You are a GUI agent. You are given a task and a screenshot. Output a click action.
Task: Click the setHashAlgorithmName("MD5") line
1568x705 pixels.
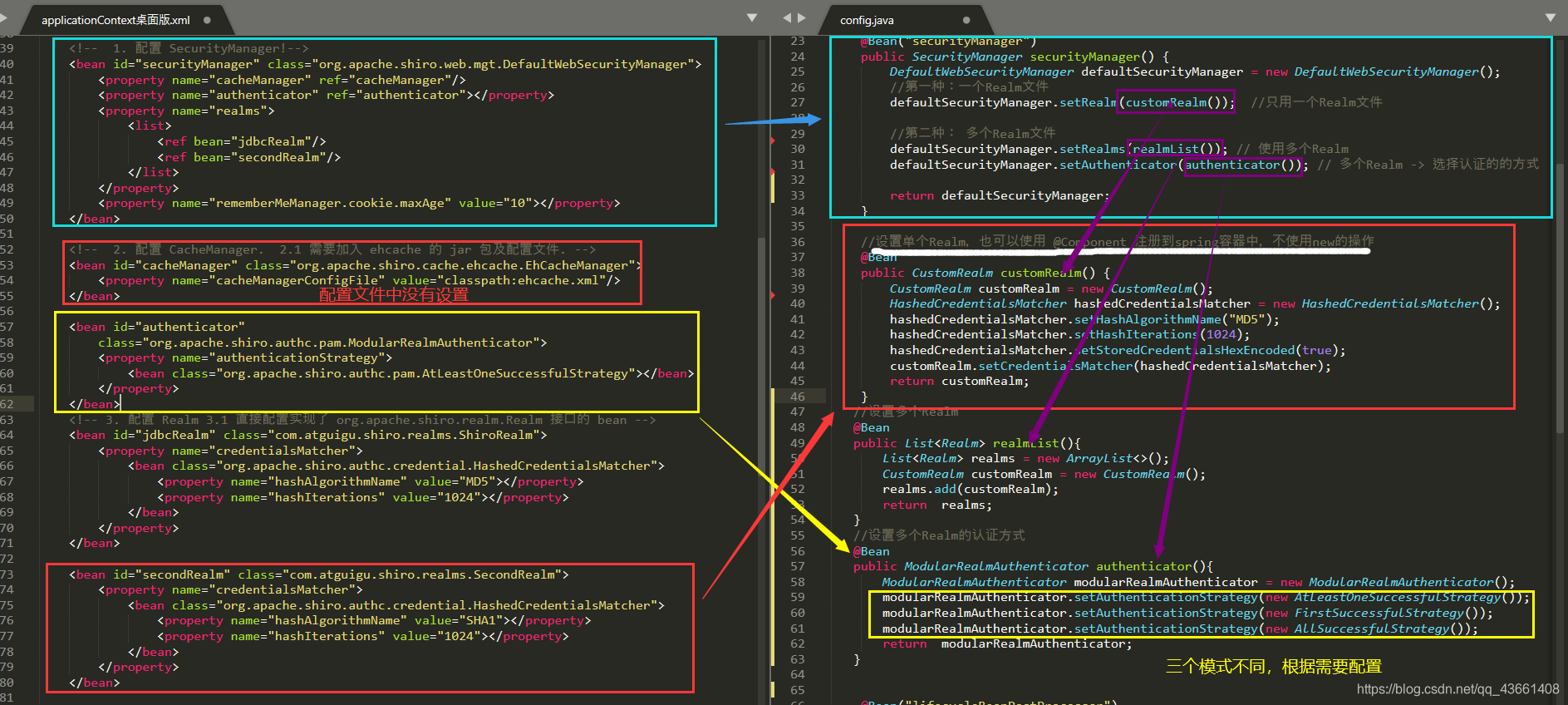[1084, 319]
